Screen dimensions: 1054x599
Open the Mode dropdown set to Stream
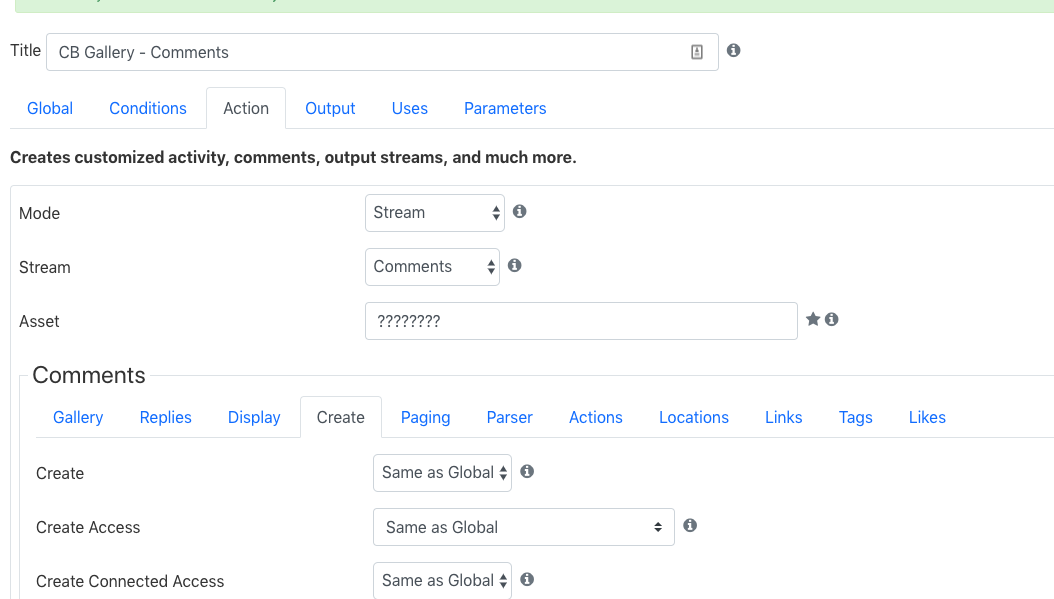[x=435, y=213]
